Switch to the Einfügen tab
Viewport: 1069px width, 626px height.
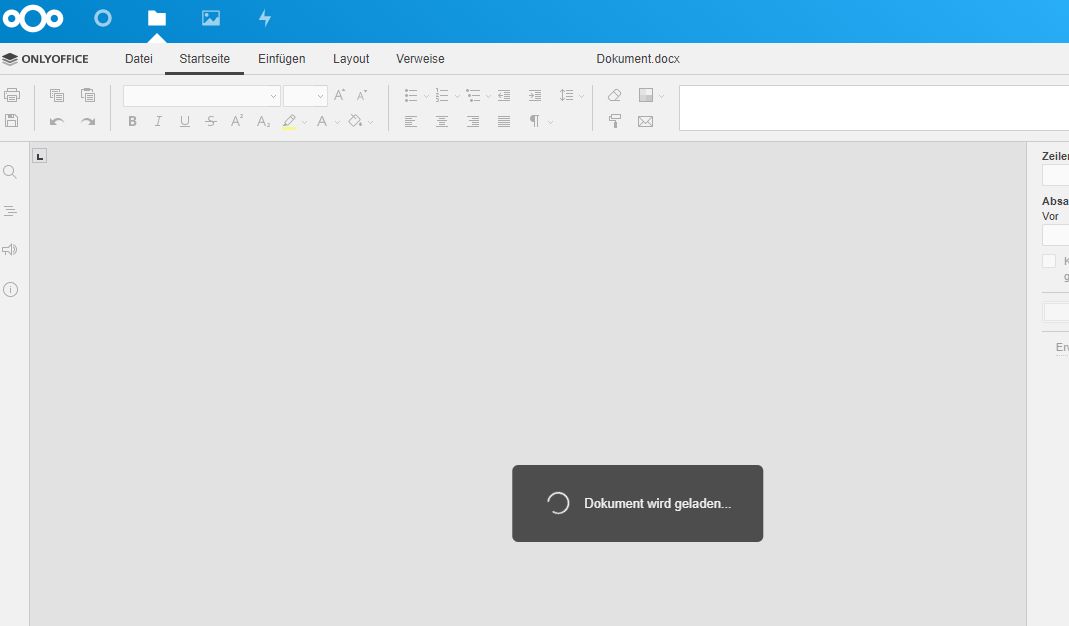click(282, 59)
